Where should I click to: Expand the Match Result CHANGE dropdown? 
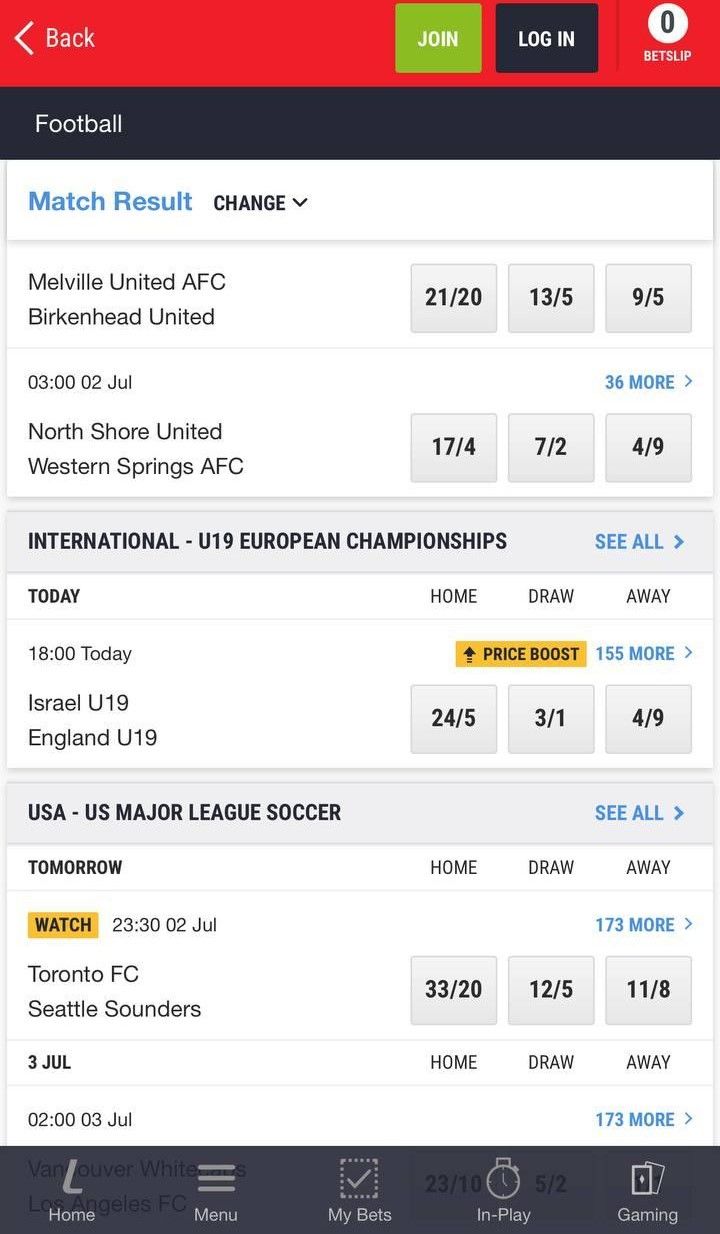tap(260, 203)
